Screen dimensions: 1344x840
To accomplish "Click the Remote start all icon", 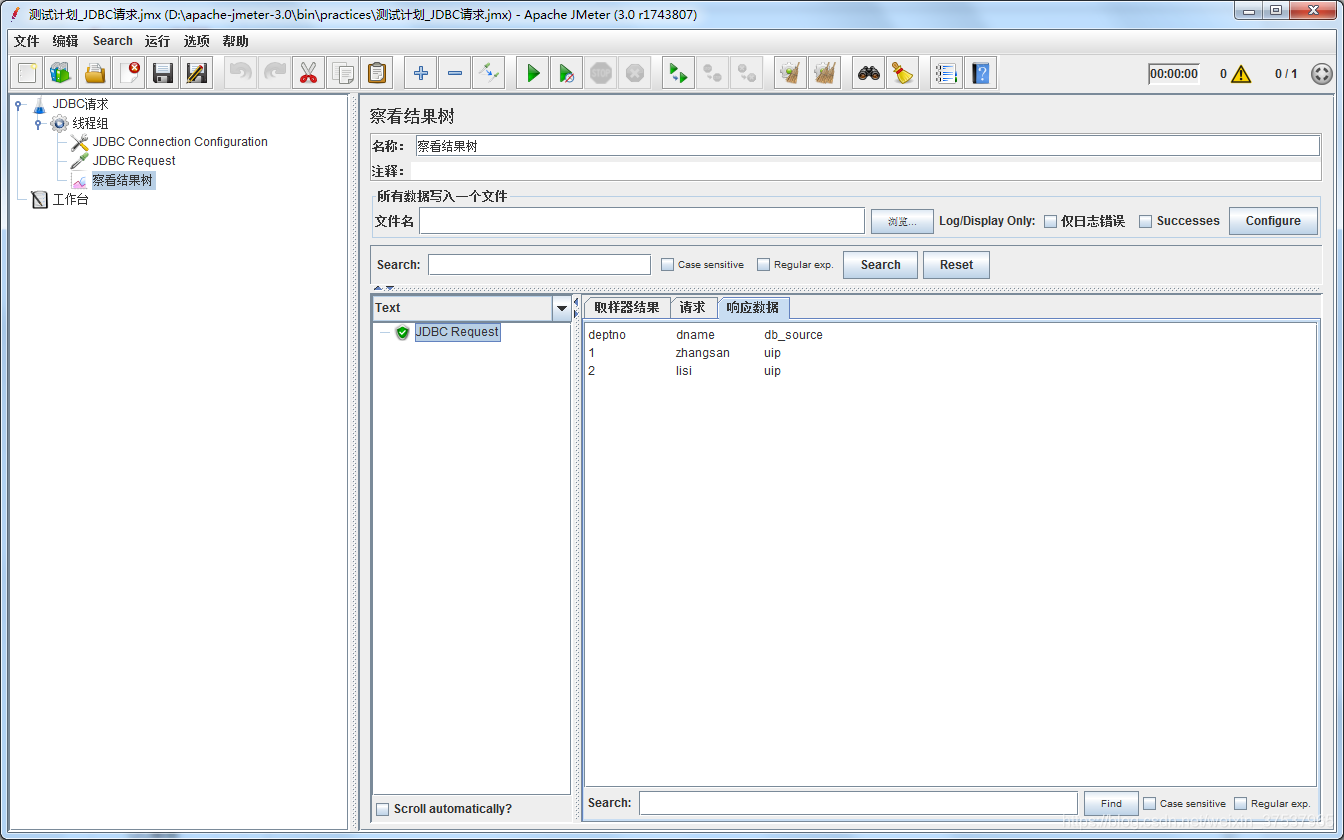I will click(679, 73).
